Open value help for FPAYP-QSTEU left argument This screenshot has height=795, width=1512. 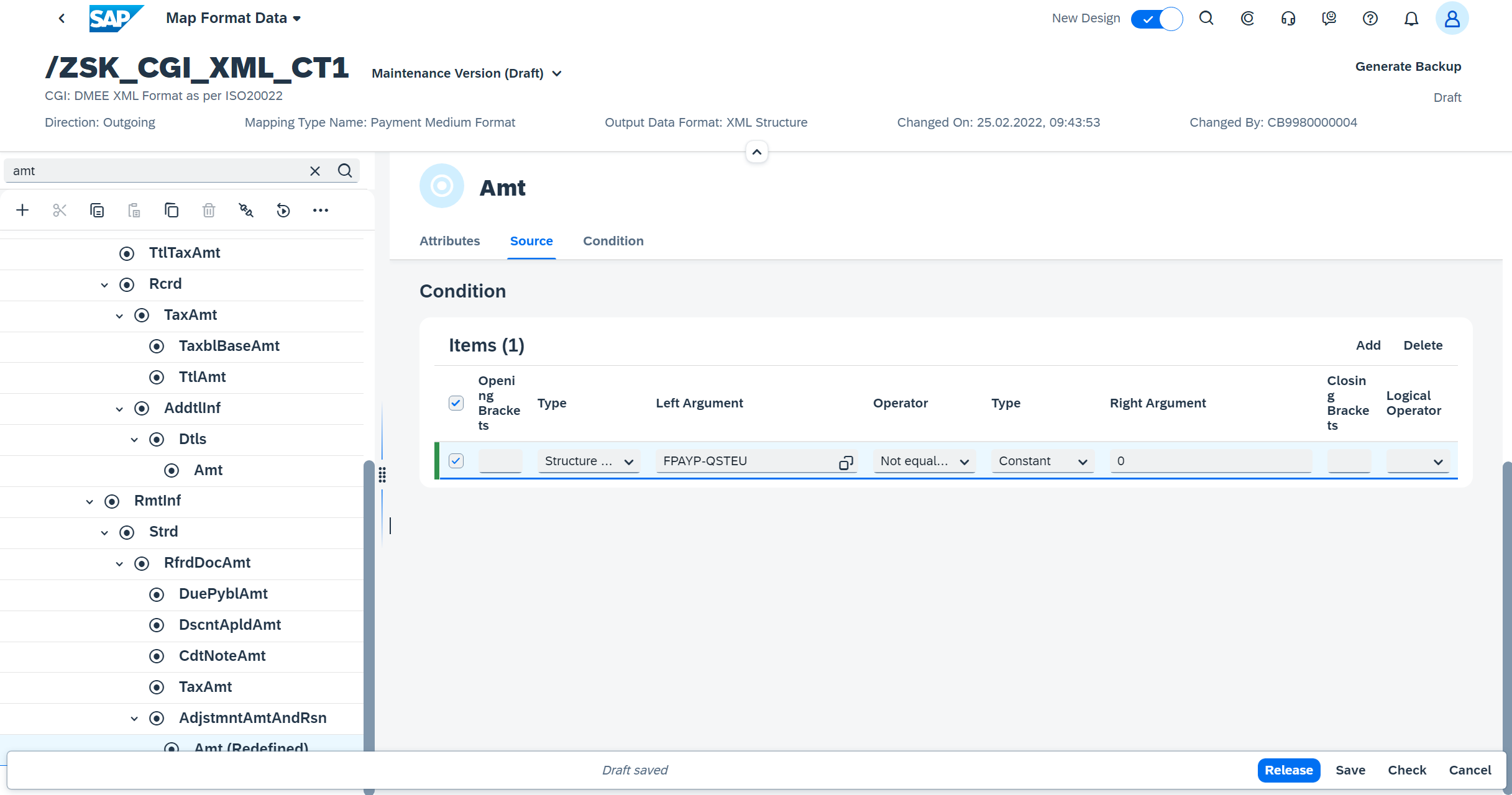point(846,462)
